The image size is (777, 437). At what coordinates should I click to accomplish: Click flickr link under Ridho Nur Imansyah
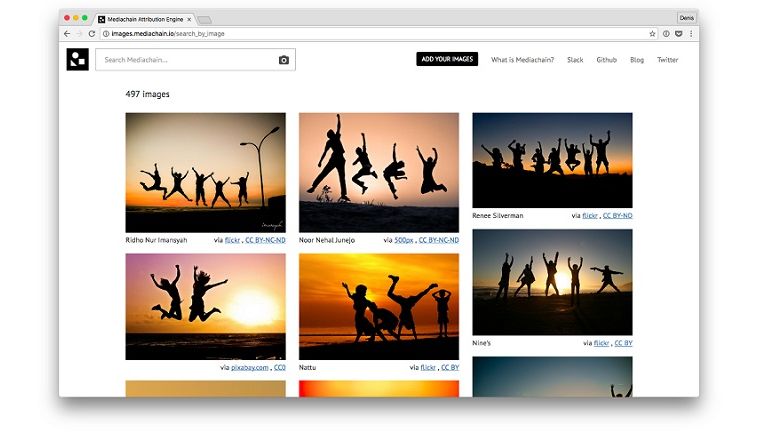(x=232, y=240)
